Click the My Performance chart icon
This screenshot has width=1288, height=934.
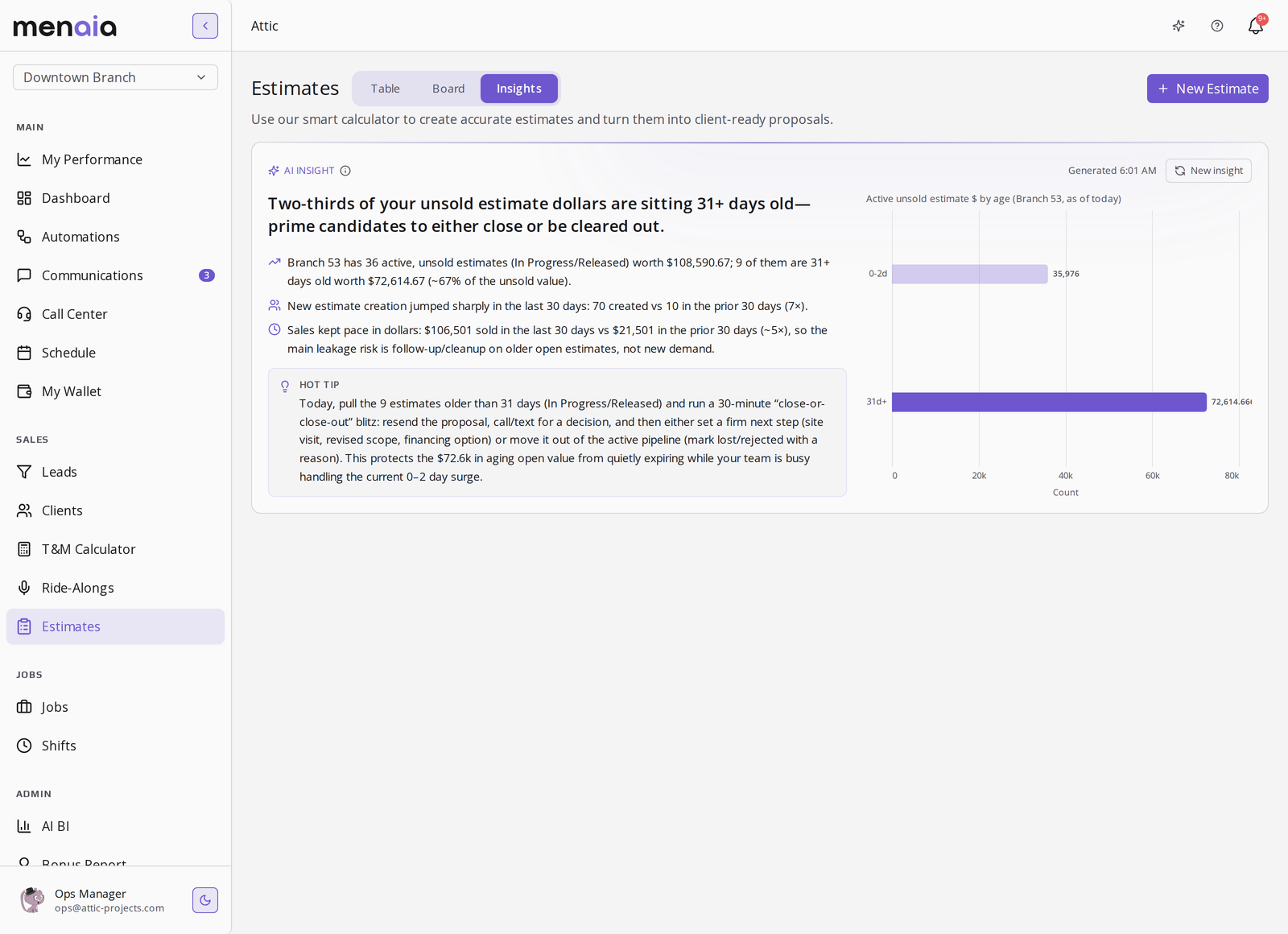[x=24, y=159]
